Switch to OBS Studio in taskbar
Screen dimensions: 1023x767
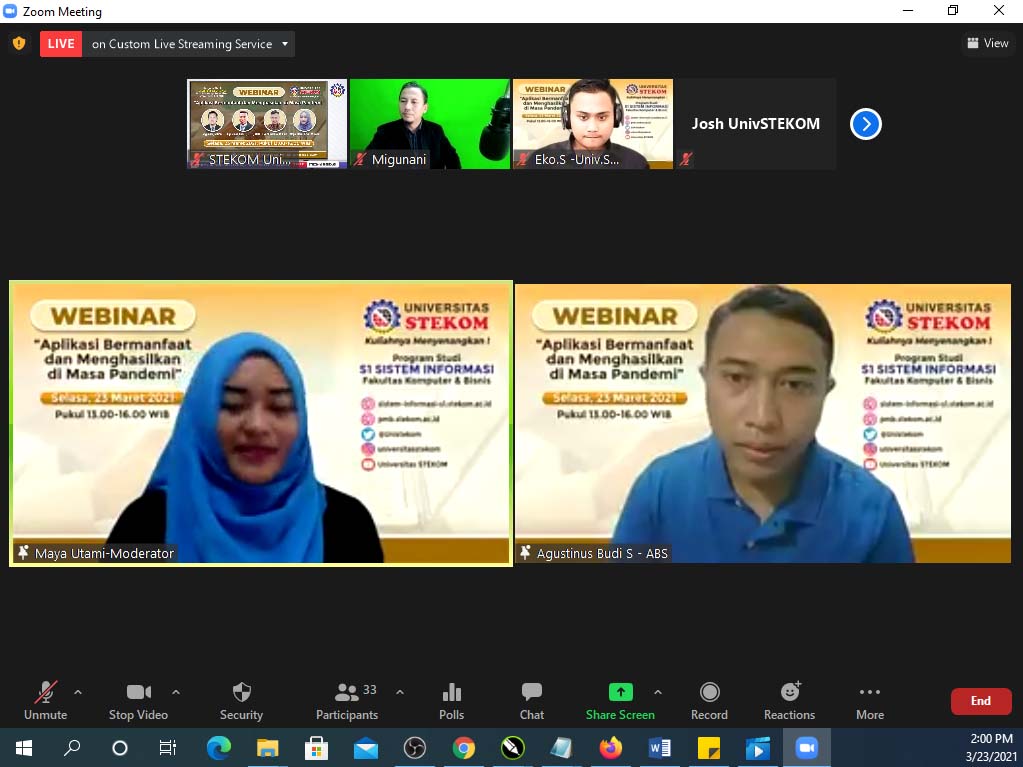click(415, 747)
